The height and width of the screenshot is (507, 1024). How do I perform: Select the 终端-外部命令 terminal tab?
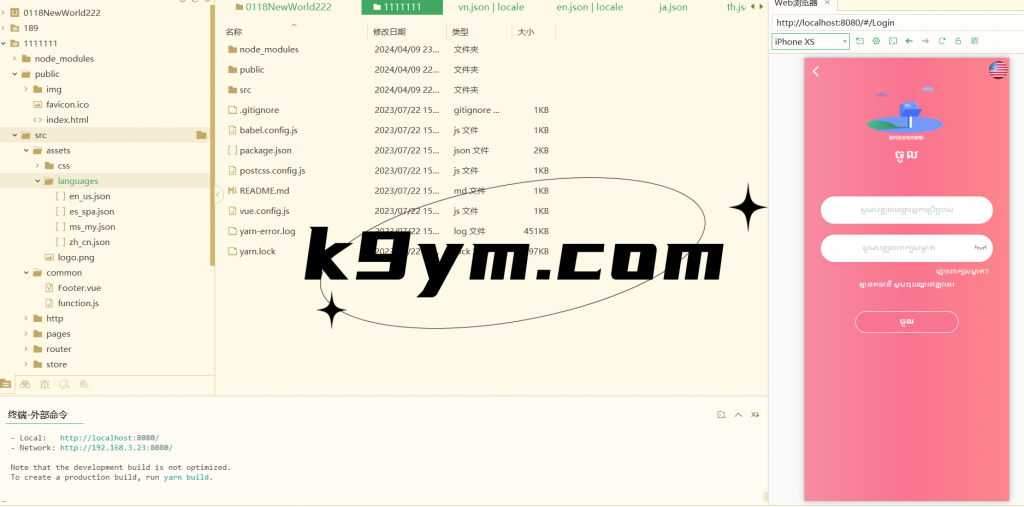pos(38,415)
